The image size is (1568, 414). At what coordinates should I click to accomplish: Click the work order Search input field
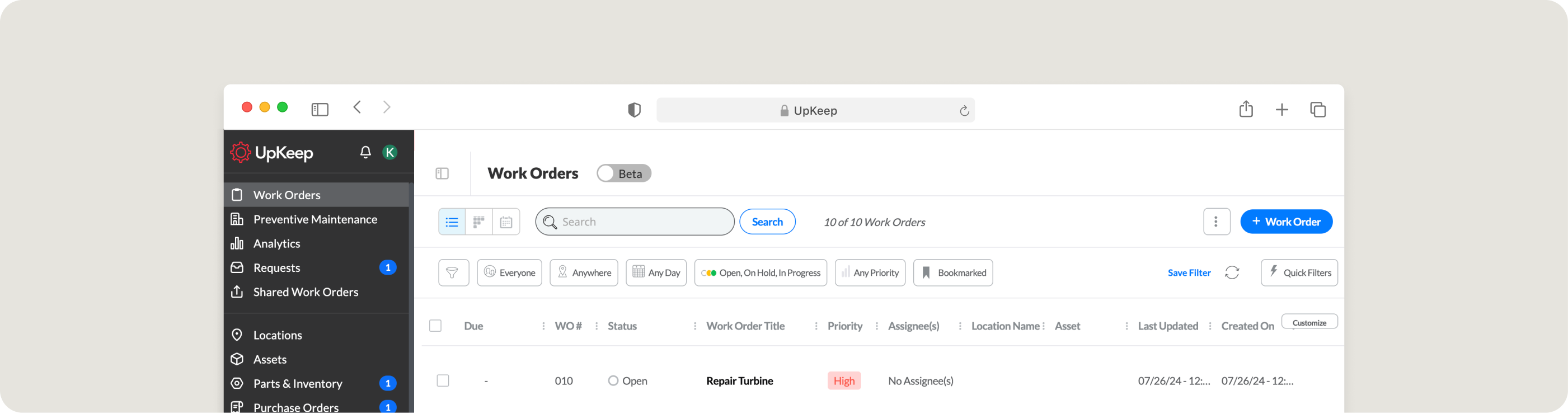642,222
